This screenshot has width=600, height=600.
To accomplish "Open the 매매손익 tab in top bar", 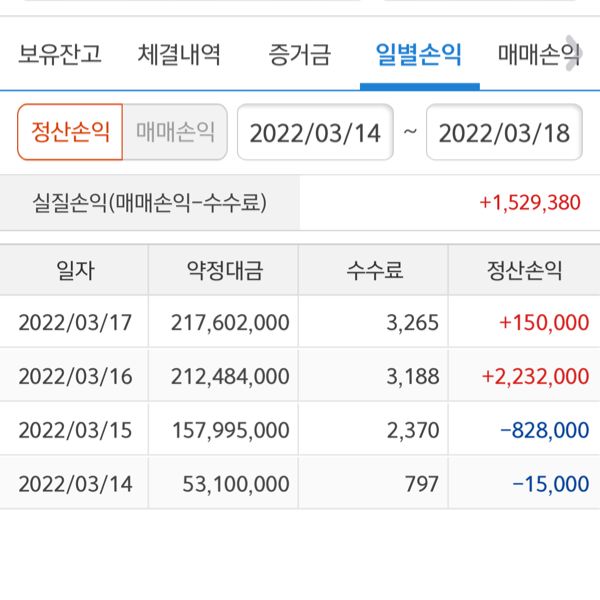I will [536, 54].
